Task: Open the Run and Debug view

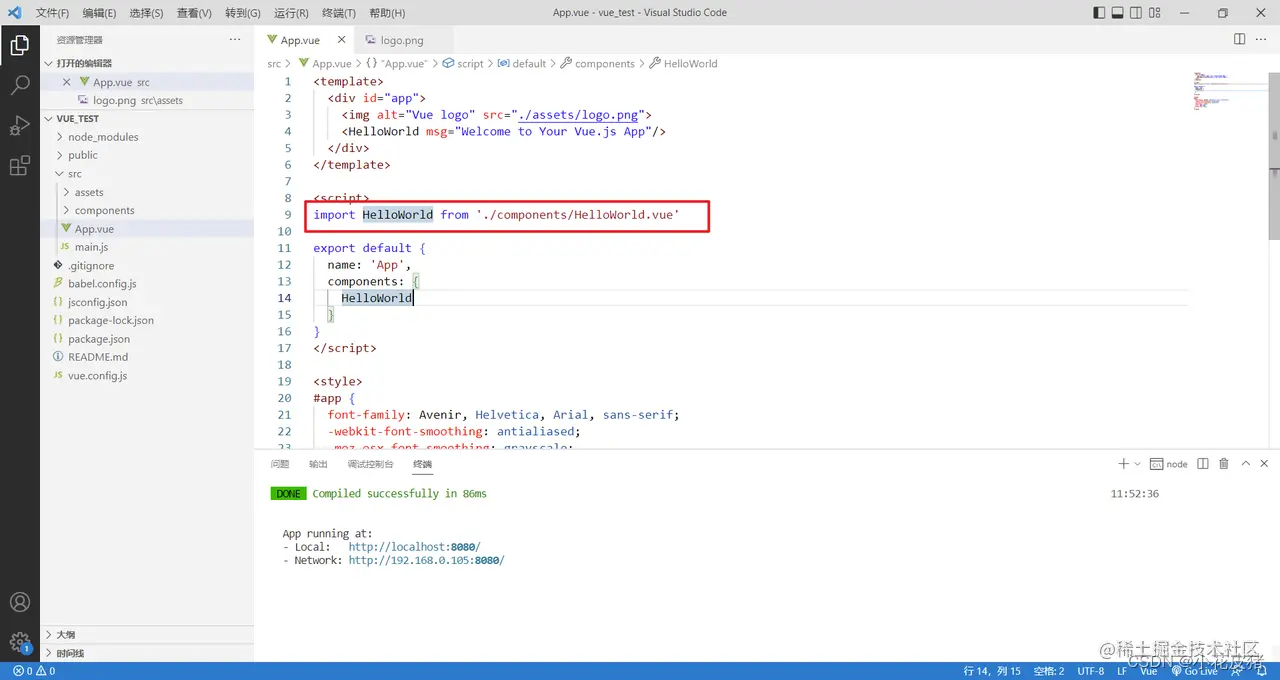Action: click(x=19, y=126)
